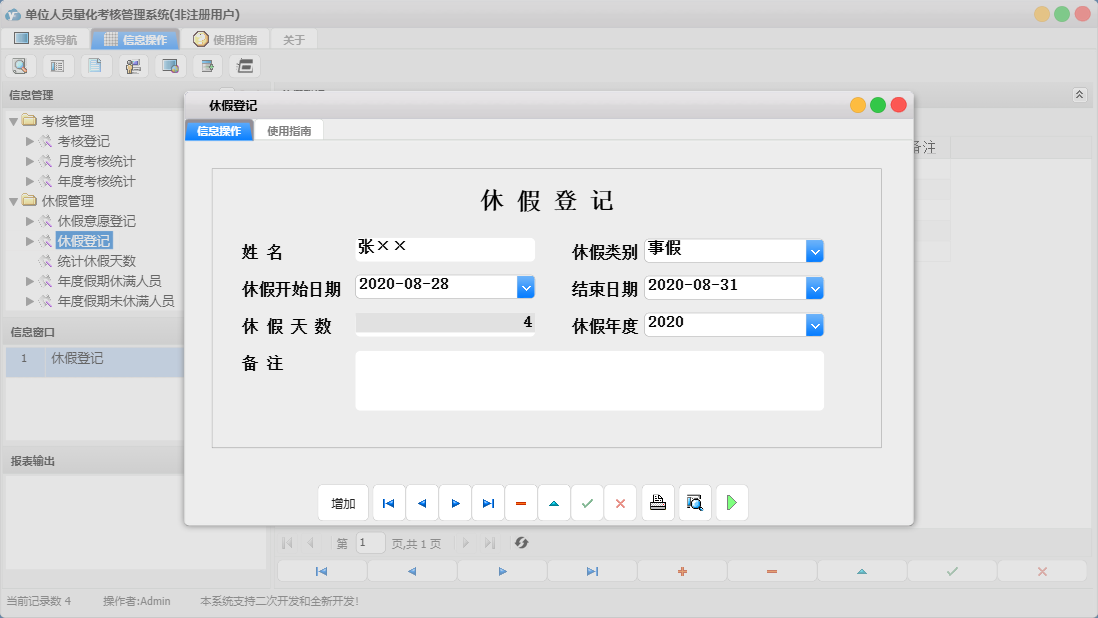Select the 系统导航 tab at the top
This screenshot has width=1098, height=618.
(x=46, y=39)
